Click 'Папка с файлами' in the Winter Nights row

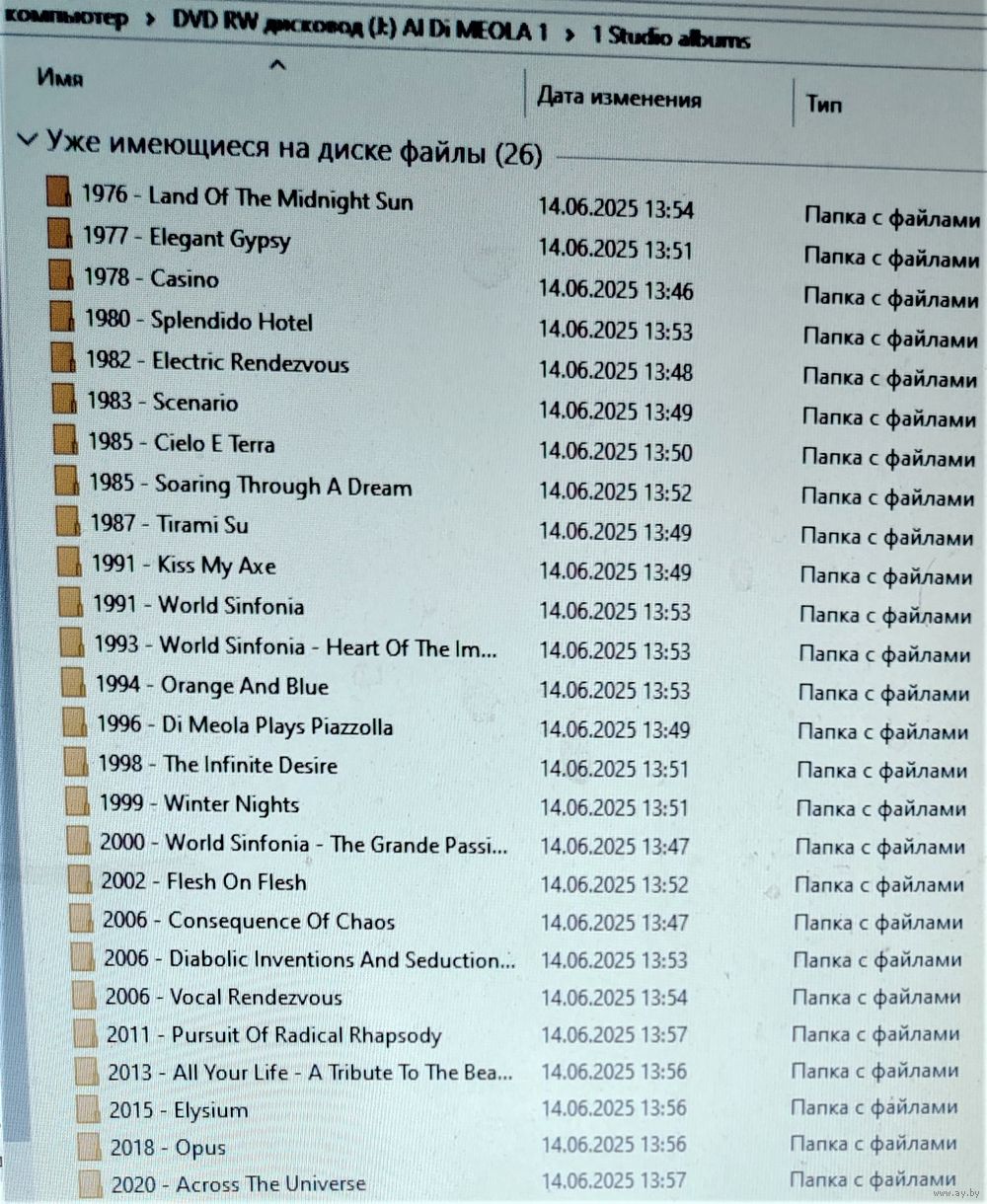[x=881, y=809]
